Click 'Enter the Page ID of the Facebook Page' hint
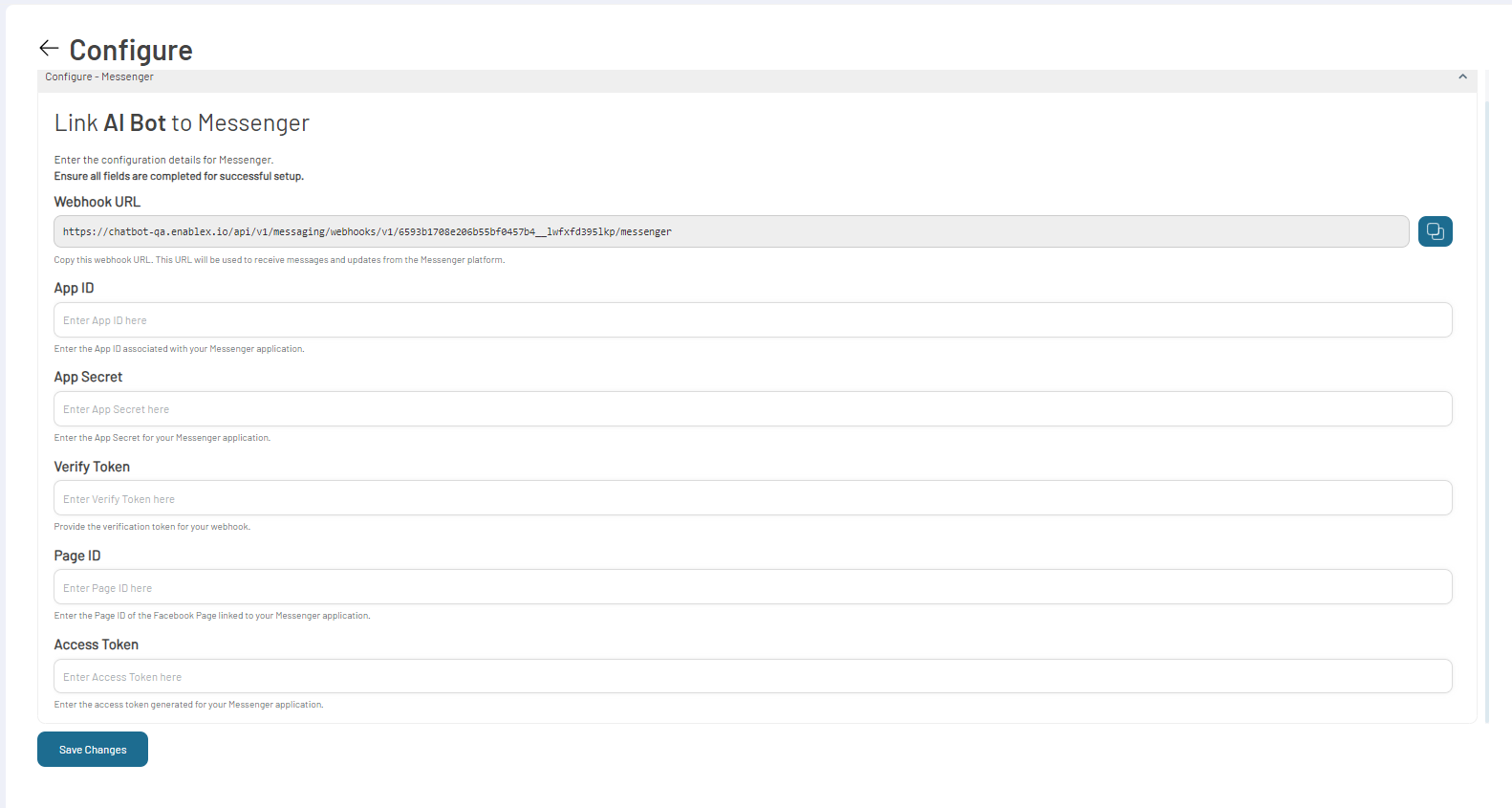Viewport: 1512px width, 808px height. tap(212, 616)
